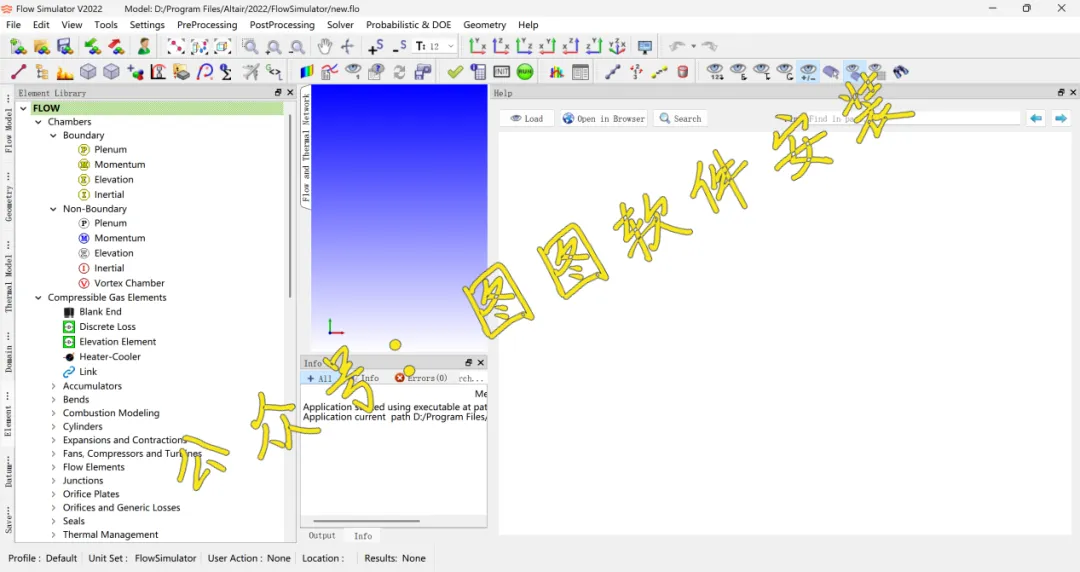Open the PreProcessing menu
Viewport: 1080px width, 572px height.
click(207, 25)
